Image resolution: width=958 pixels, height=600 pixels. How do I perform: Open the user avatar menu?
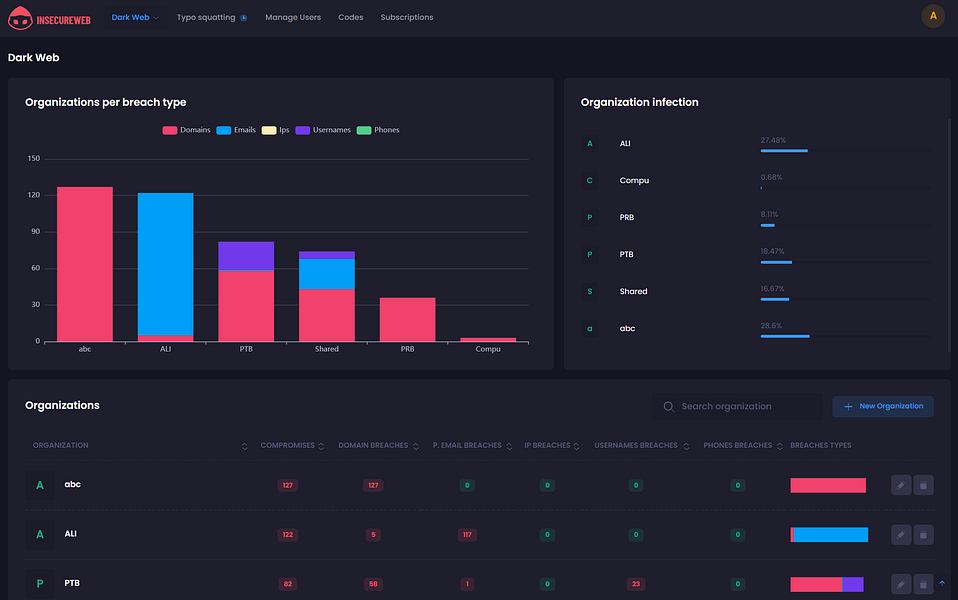(x=932, y=16)
